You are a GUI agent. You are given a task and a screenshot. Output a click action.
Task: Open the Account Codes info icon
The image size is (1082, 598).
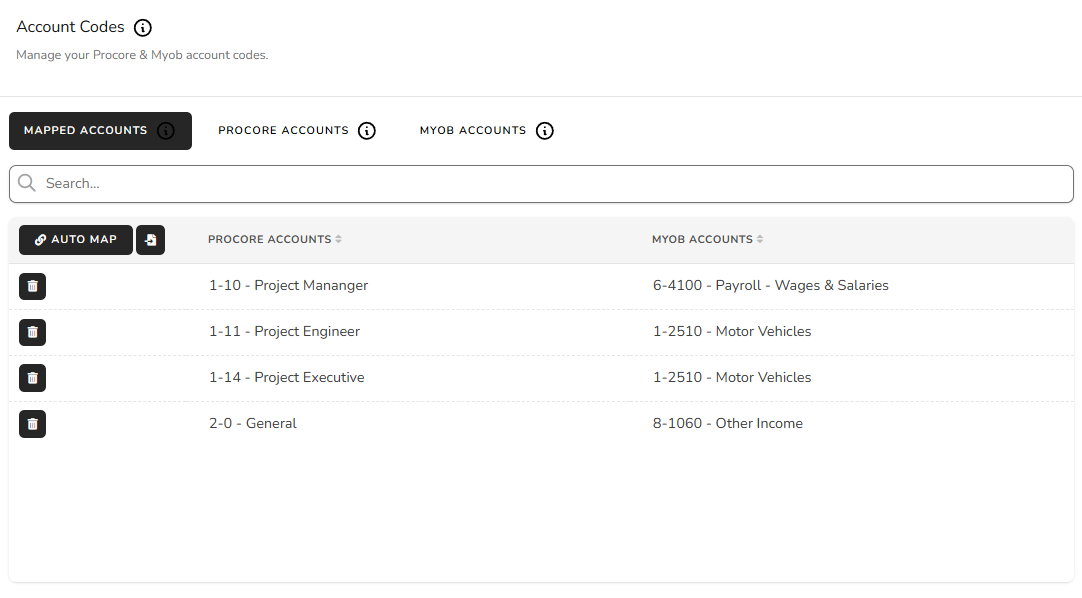(x=143, y=28)
